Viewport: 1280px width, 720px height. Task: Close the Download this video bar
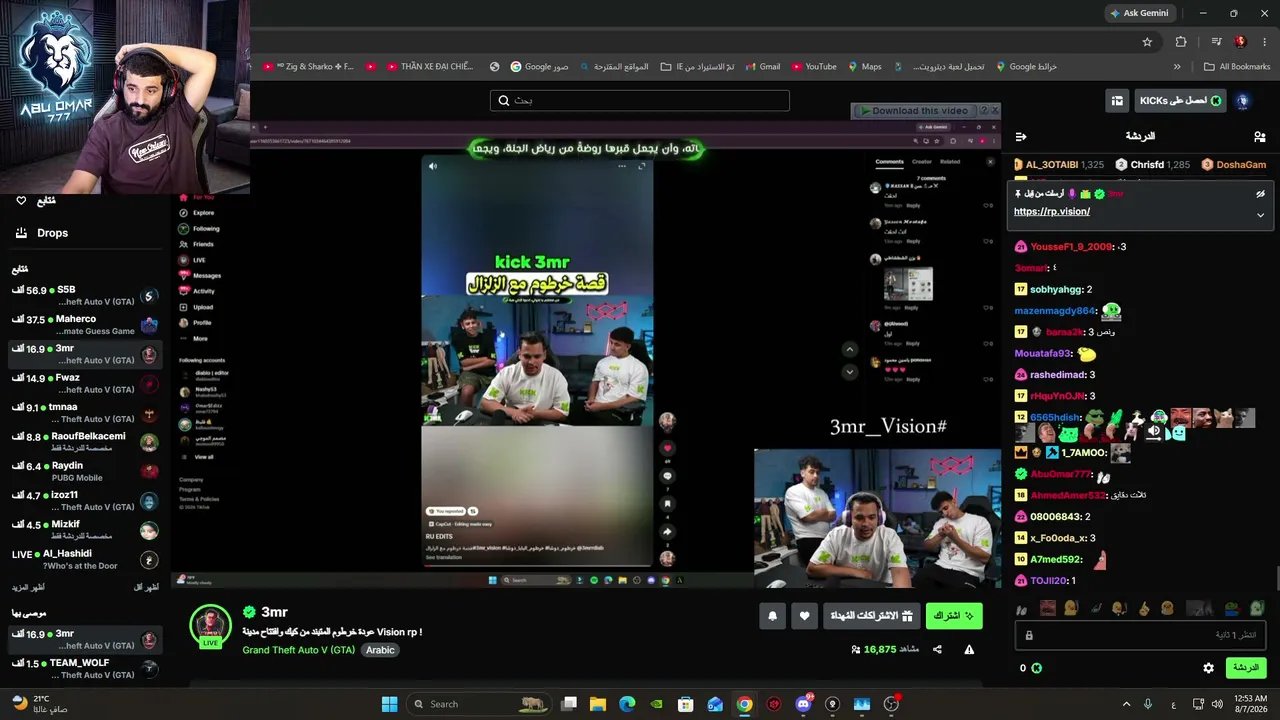point(995,111)
